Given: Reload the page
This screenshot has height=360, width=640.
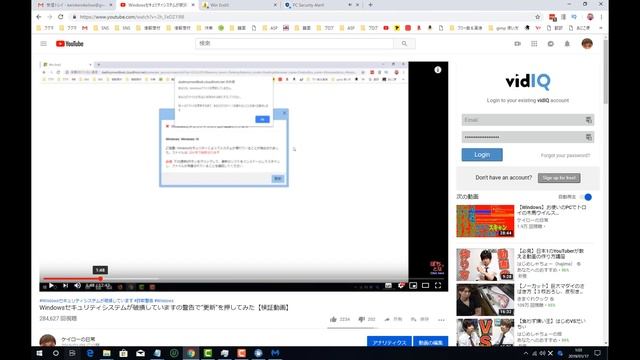Looking at the screenshot, I should pyautogui.click(x=60, y=17).
